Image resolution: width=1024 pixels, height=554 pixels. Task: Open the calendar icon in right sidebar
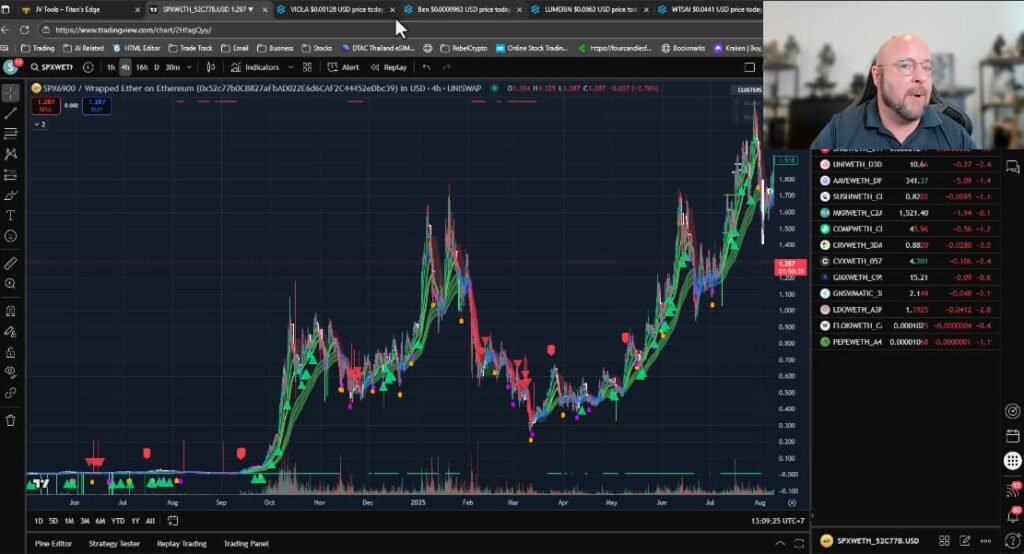[1013, 437]
